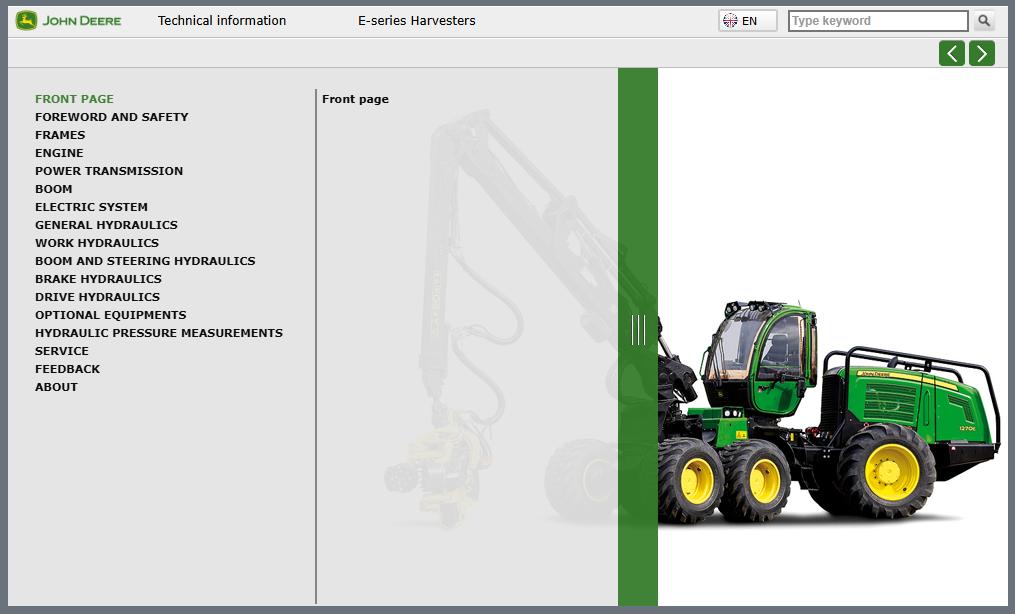Select the FRONT PAGE entry
Image resolution: width=1015 pixels, height=614 pixels.
(x=74, y=99)
